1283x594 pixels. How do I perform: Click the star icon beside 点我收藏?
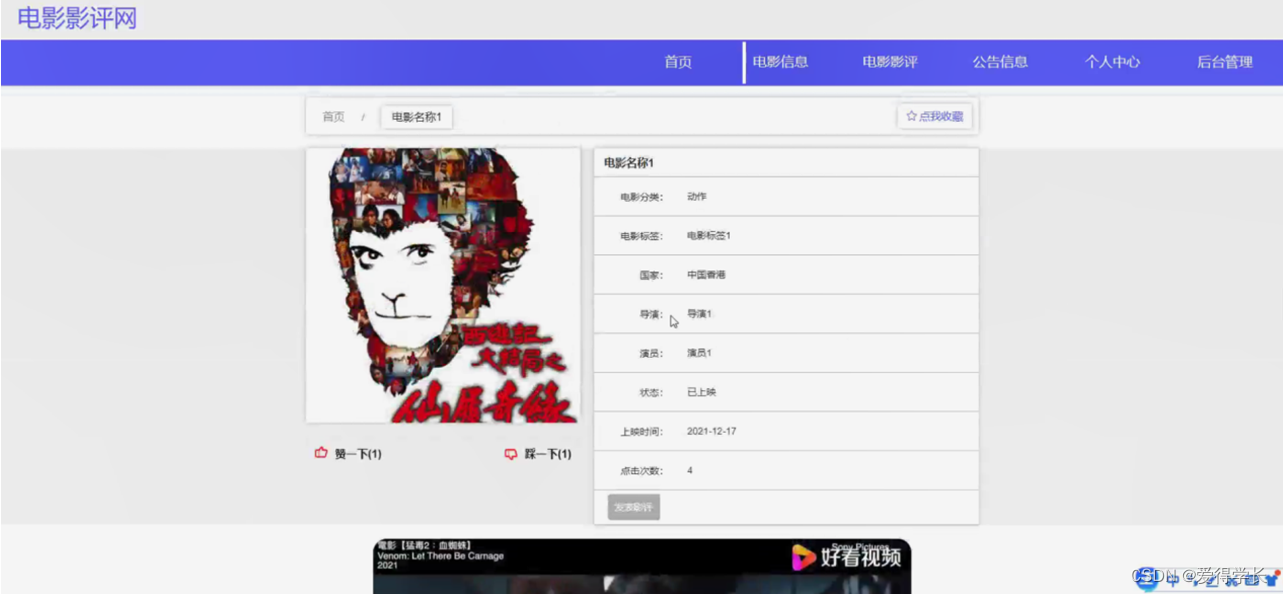(x=911, y=116)
